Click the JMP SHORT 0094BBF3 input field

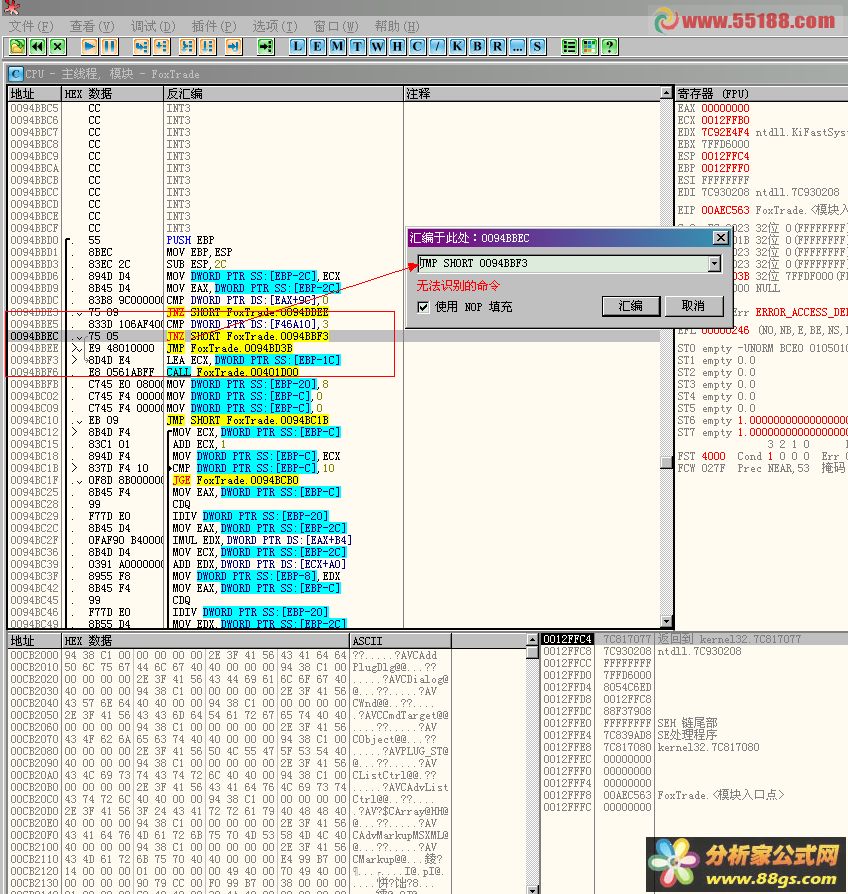click(563, 263)
